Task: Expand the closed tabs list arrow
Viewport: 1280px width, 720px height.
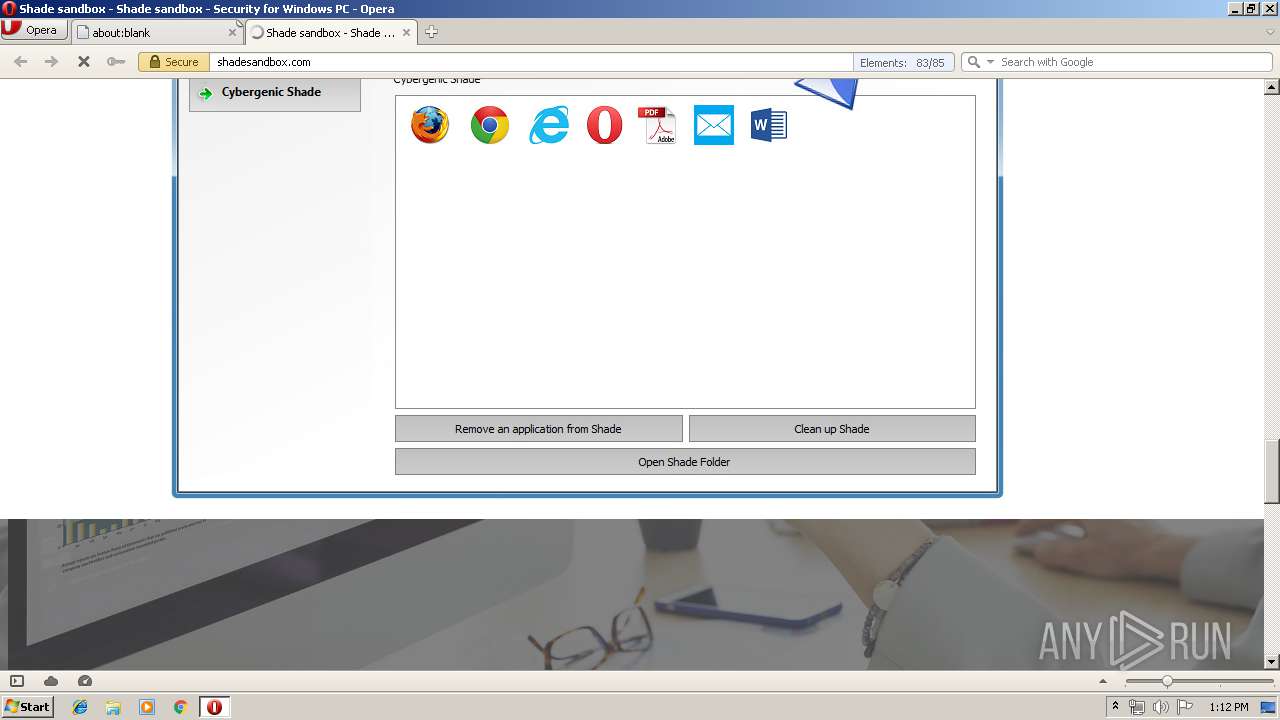Action: [1270, 32]
